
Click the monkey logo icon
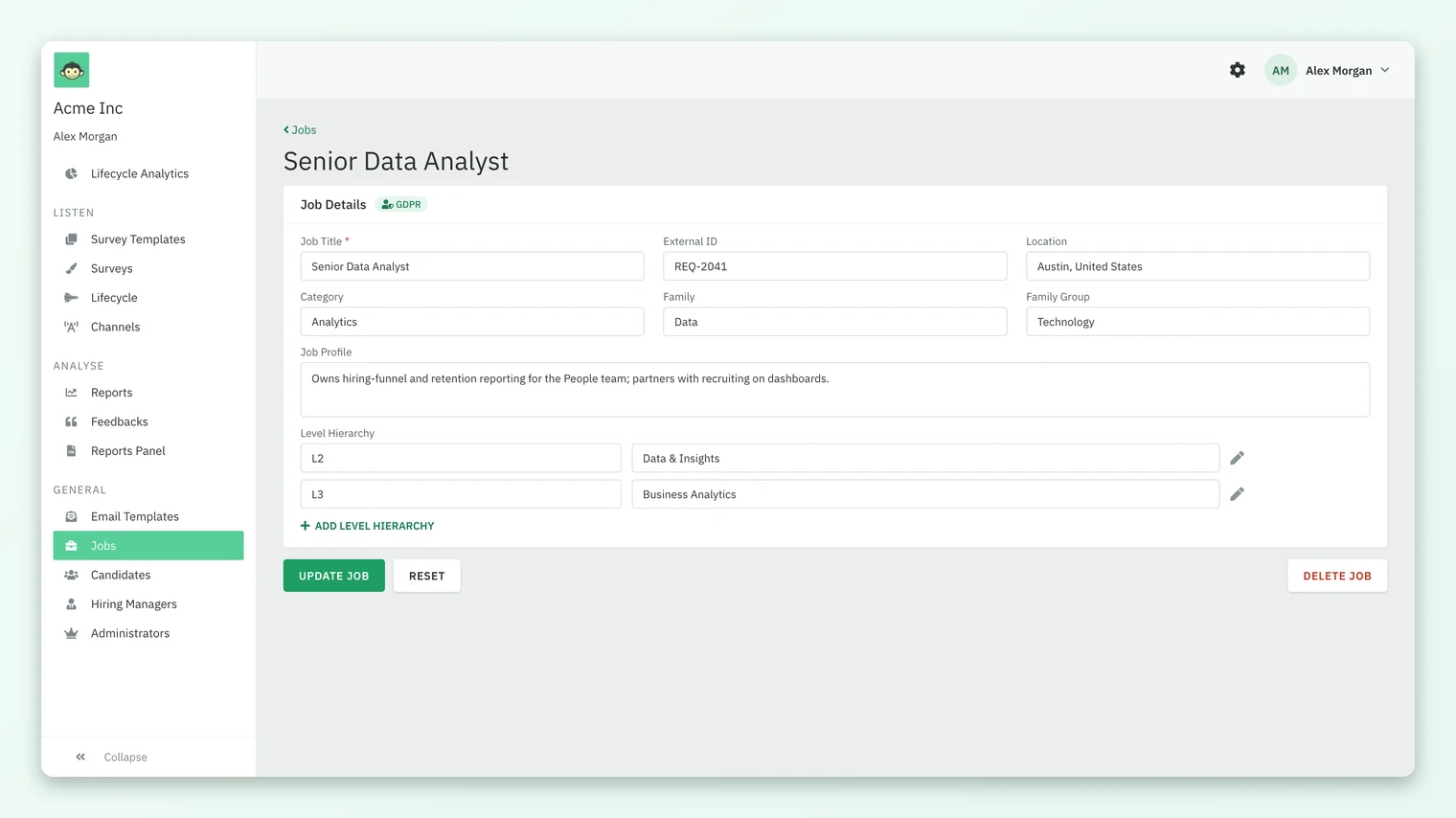(72, 70)
